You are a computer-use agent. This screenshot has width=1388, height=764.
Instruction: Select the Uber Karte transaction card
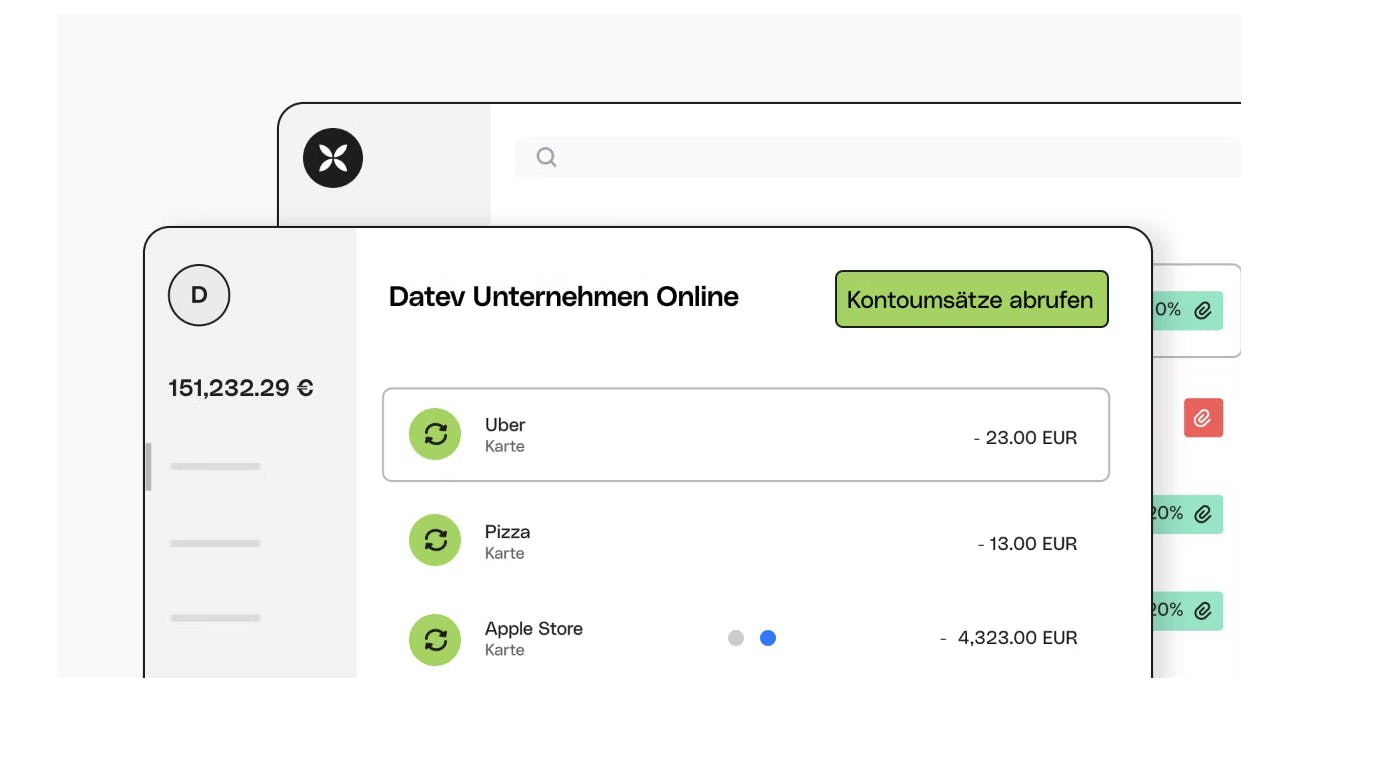[746, 434]
